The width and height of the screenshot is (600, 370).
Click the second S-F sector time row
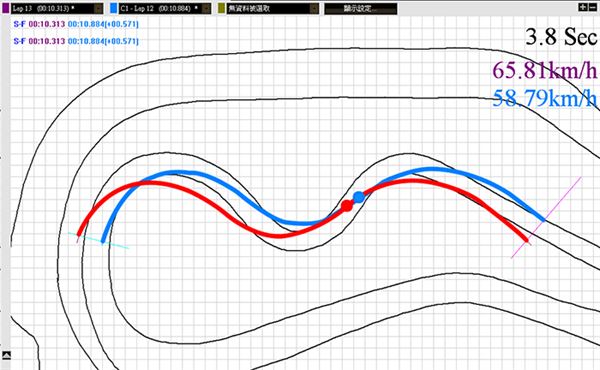click(x=76, y=41)
